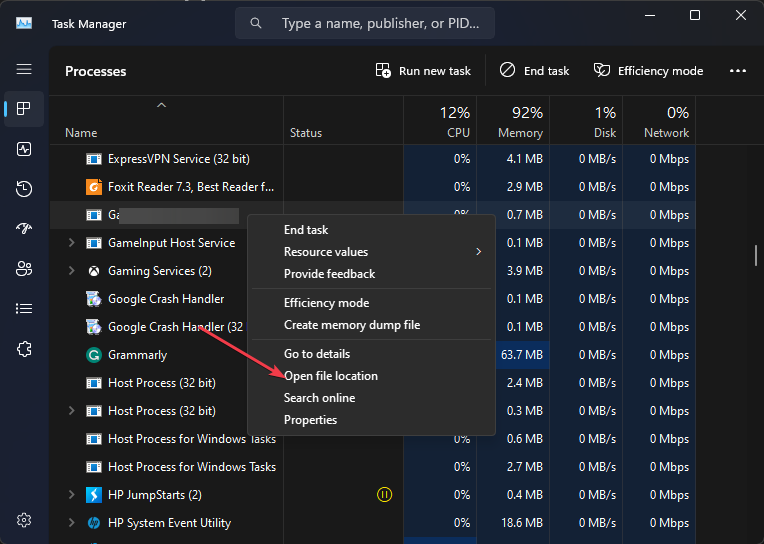Screen dimensions: 764x544
Task: Open Task Manager settings gear
Action: point(24,520)
